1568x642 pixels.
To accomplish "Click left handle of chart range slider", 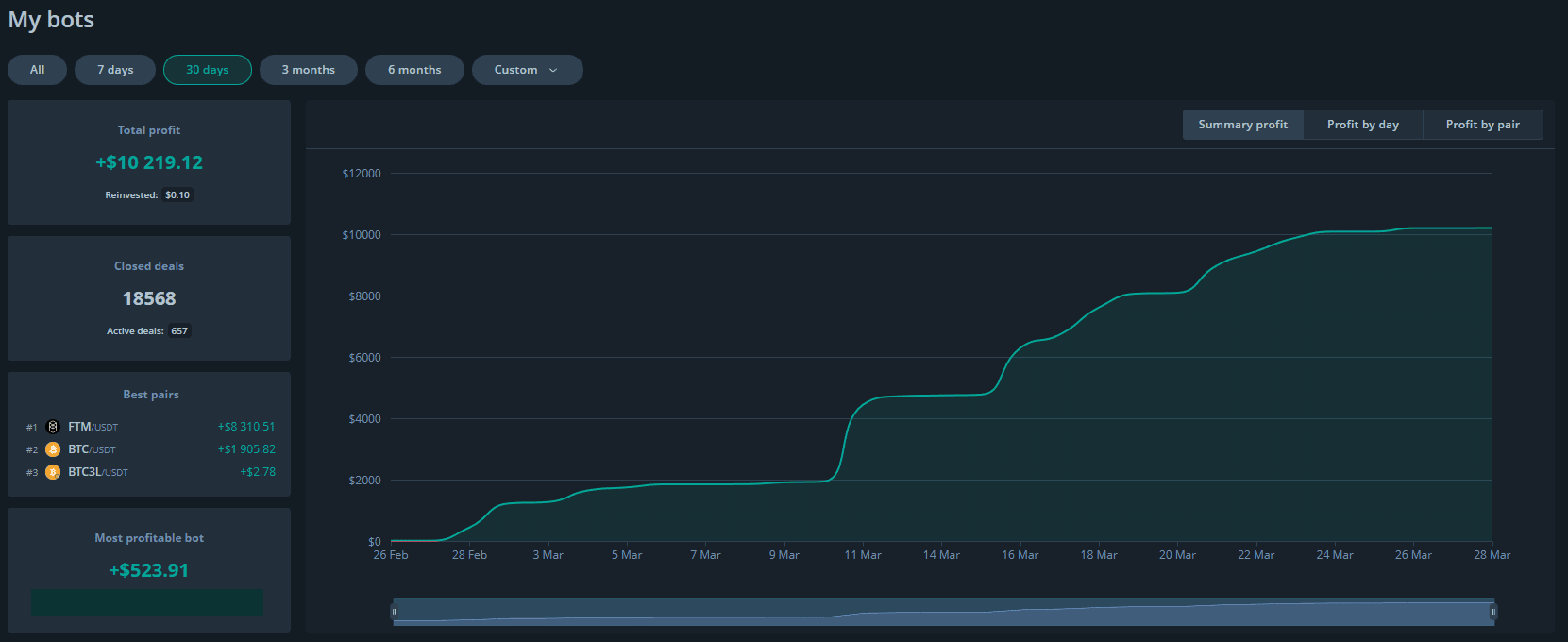I will pos(394,612).
